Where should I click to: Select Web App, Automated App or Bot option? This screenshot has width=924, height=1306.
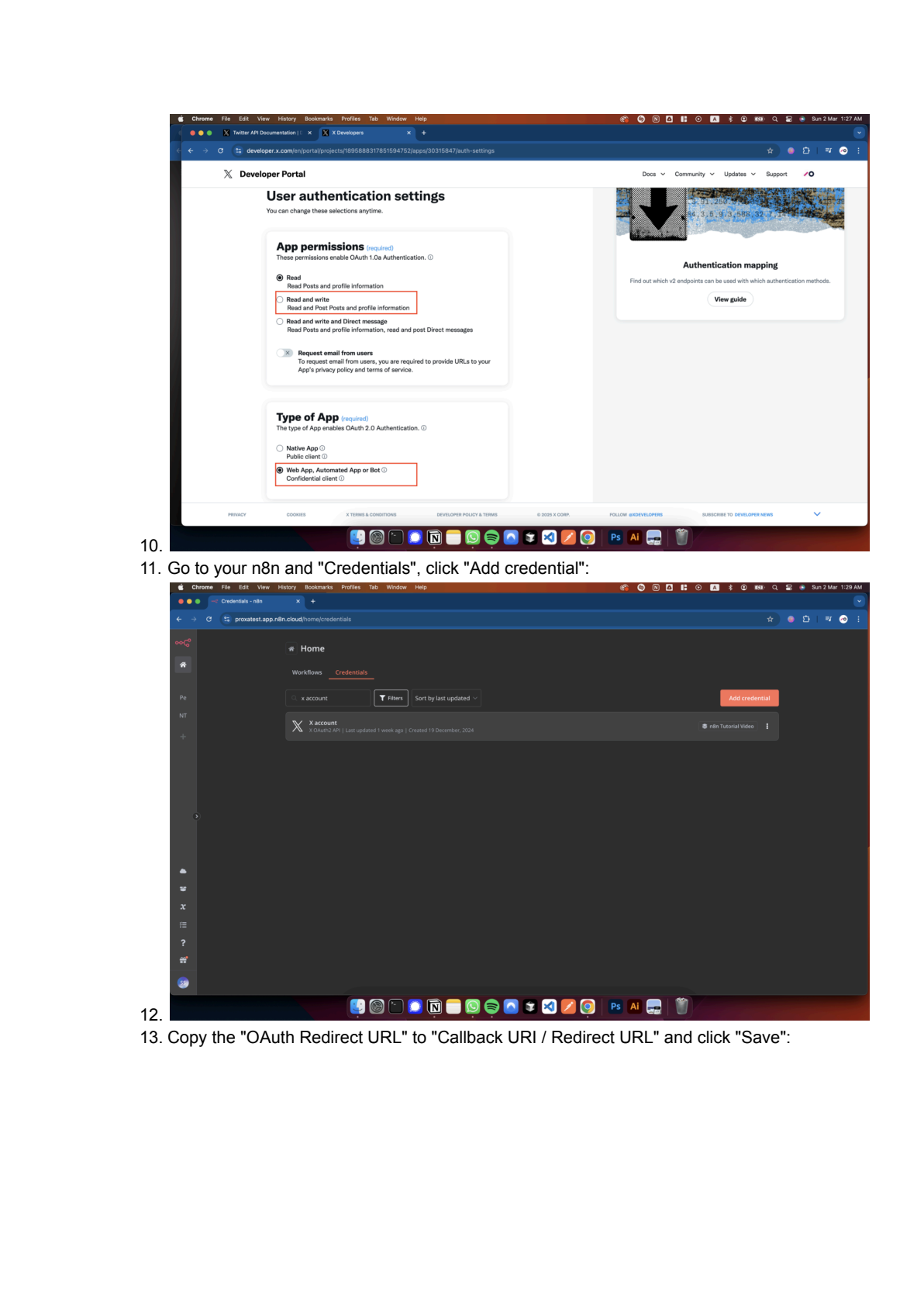coord(280,470)
